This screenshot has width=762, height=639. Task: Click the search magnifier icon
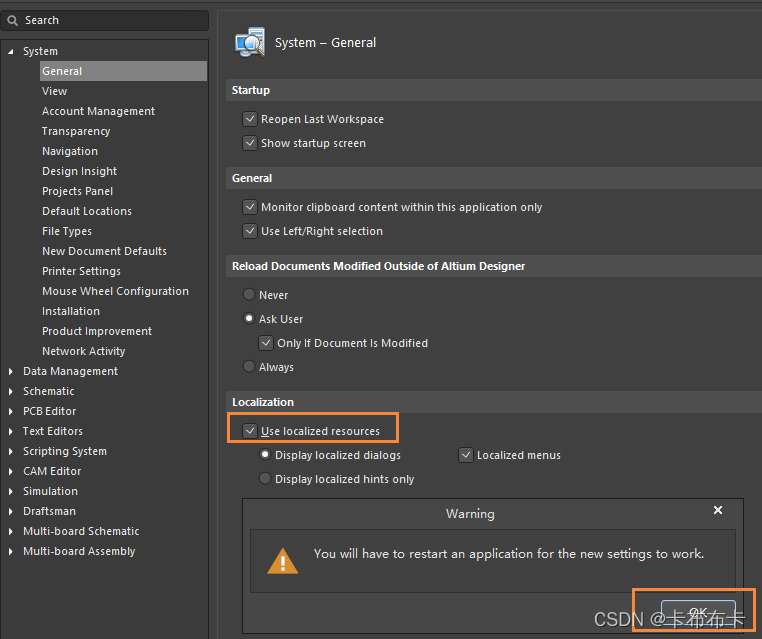[x=13, y=20]
